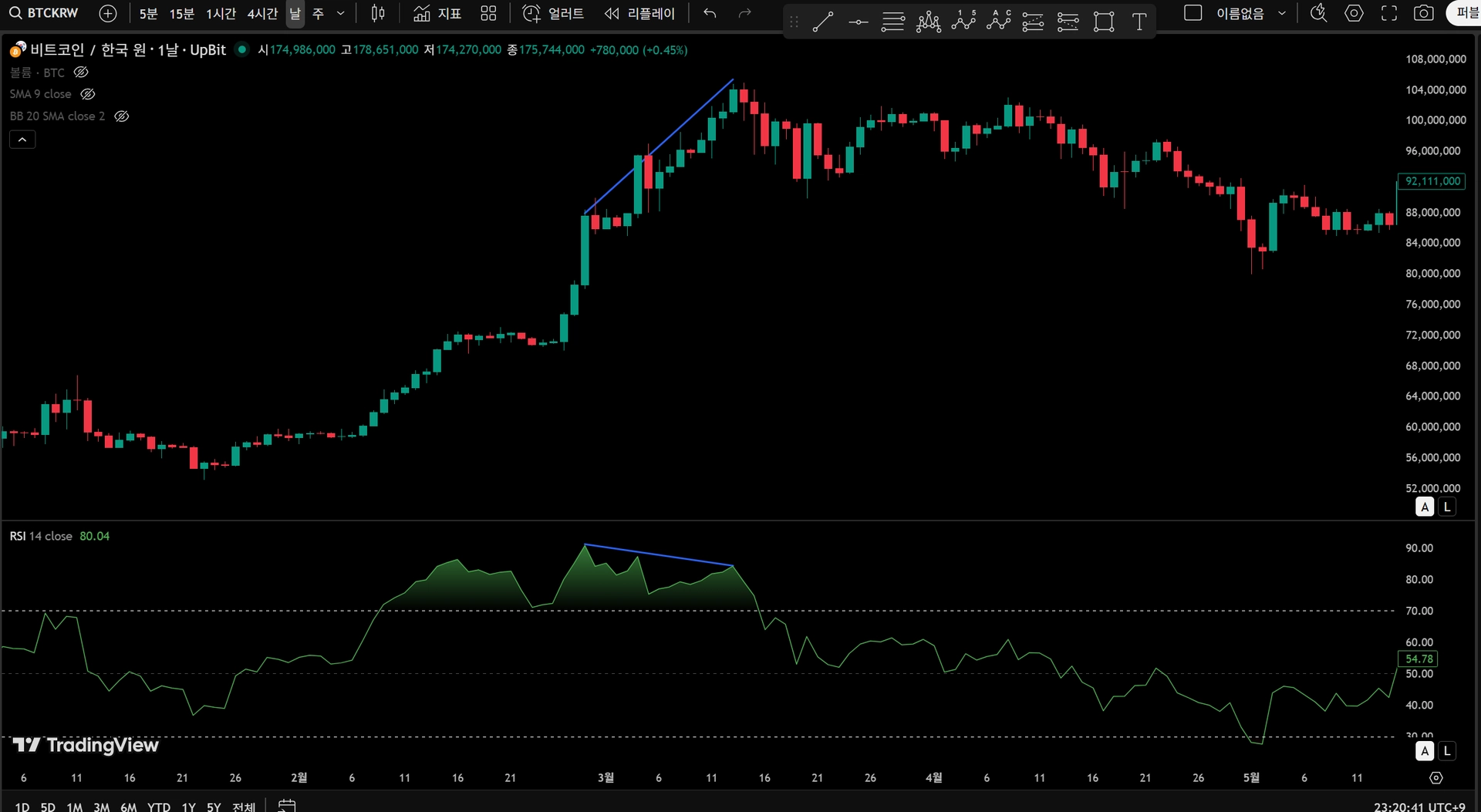This screenshot has width=1481, height=812.
Task: Select the text annotation tool
Action: 1139,22
